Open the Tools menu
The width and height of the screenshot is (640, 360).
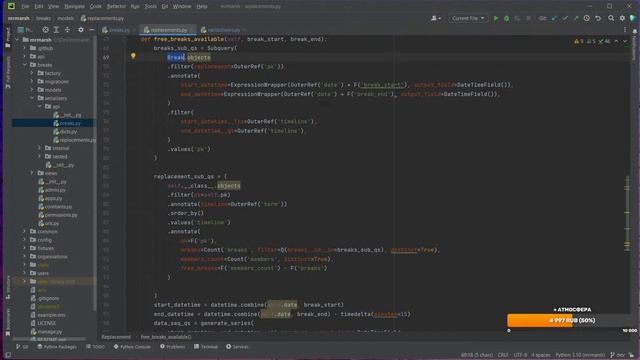pyautogui.click(x=150, y=7)
